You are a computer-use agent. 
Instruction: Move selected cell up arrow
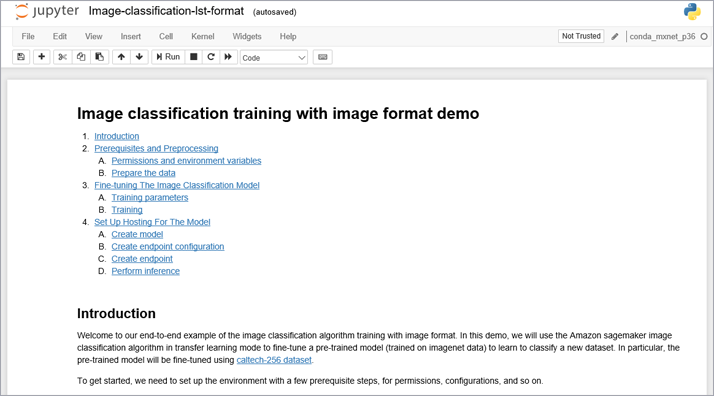[121, 57]
